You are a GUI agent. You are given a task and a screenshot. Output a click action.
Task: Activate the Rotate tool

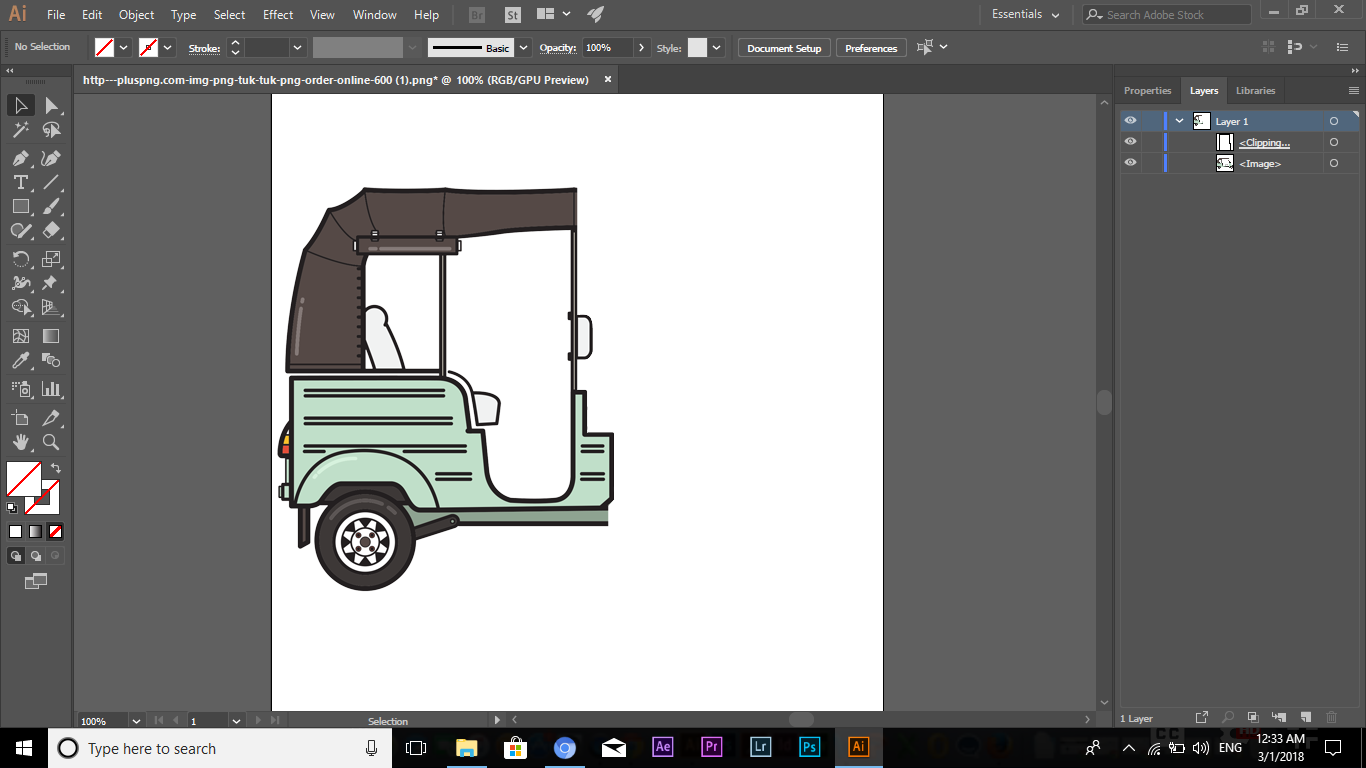pos(21,259)
